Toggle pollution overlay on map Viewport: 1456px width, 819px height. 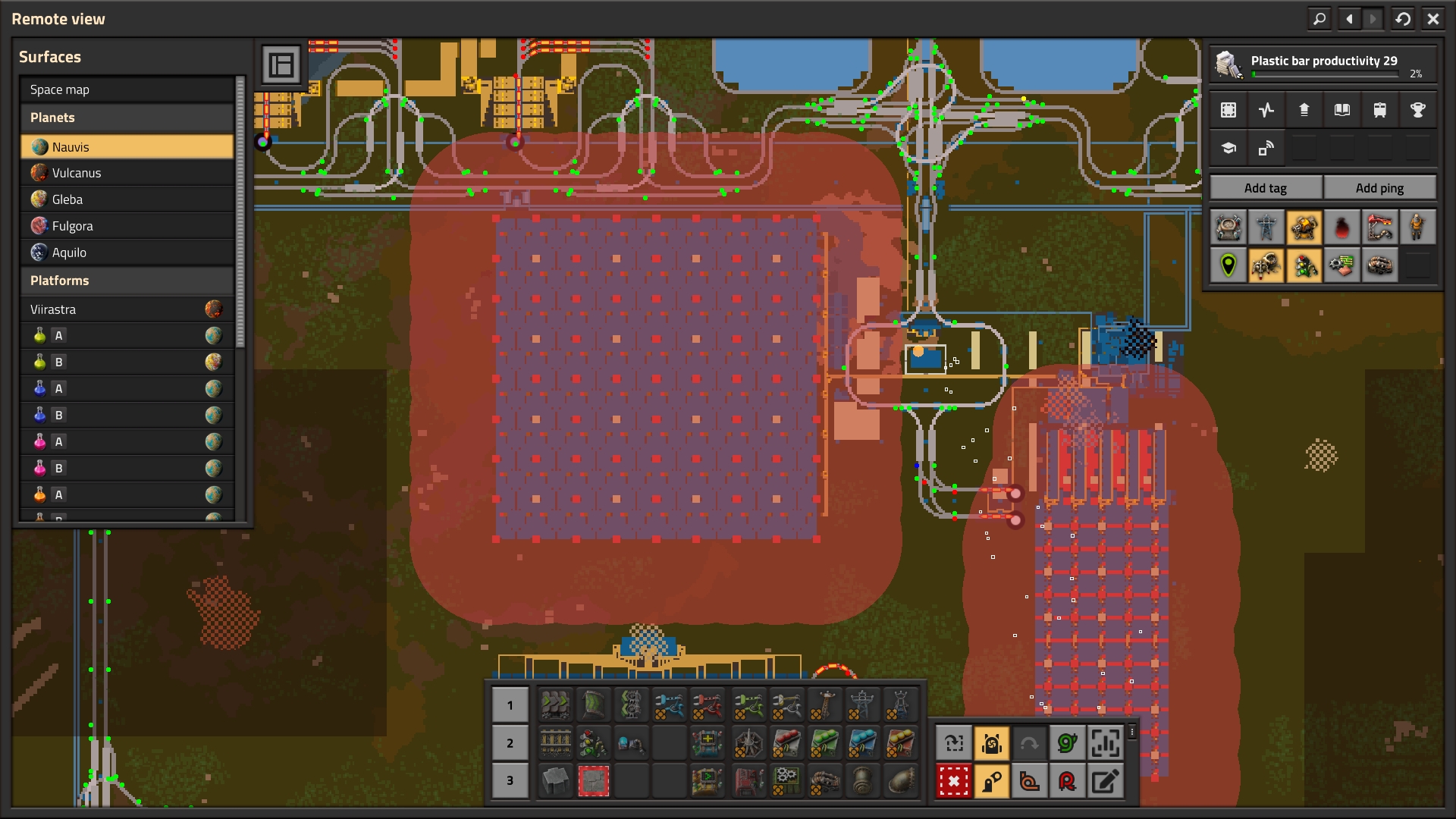[x=1342, y=227]
